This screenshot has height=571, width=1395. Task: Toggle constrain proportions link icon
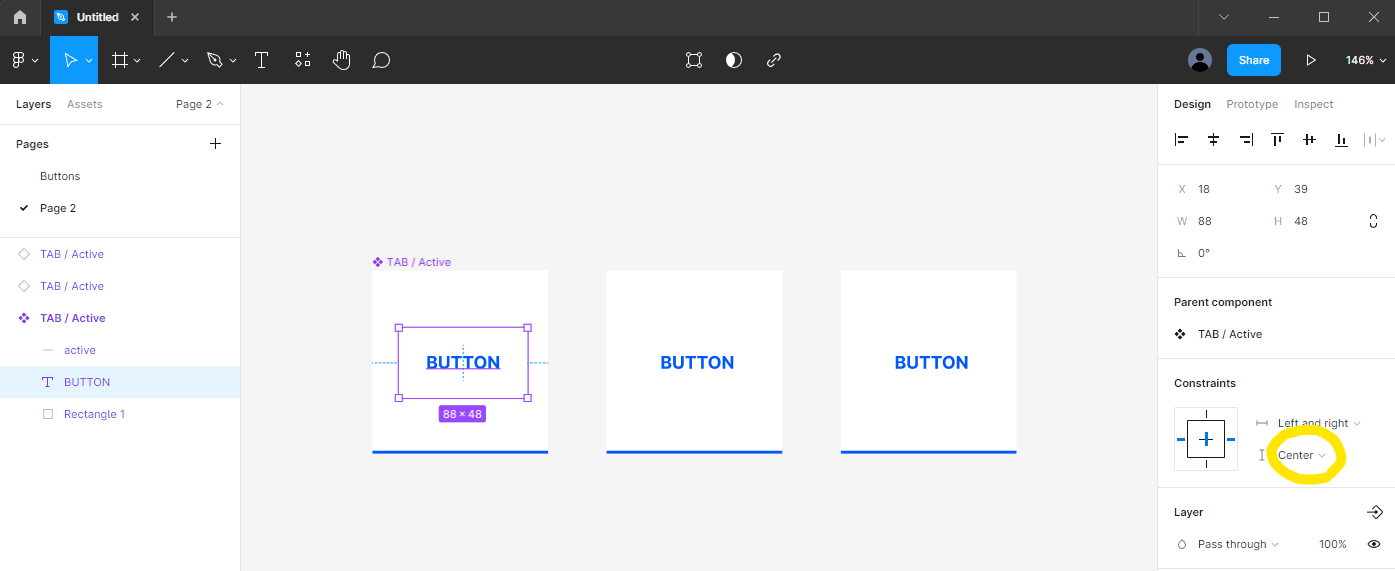tap(1373, 221)
